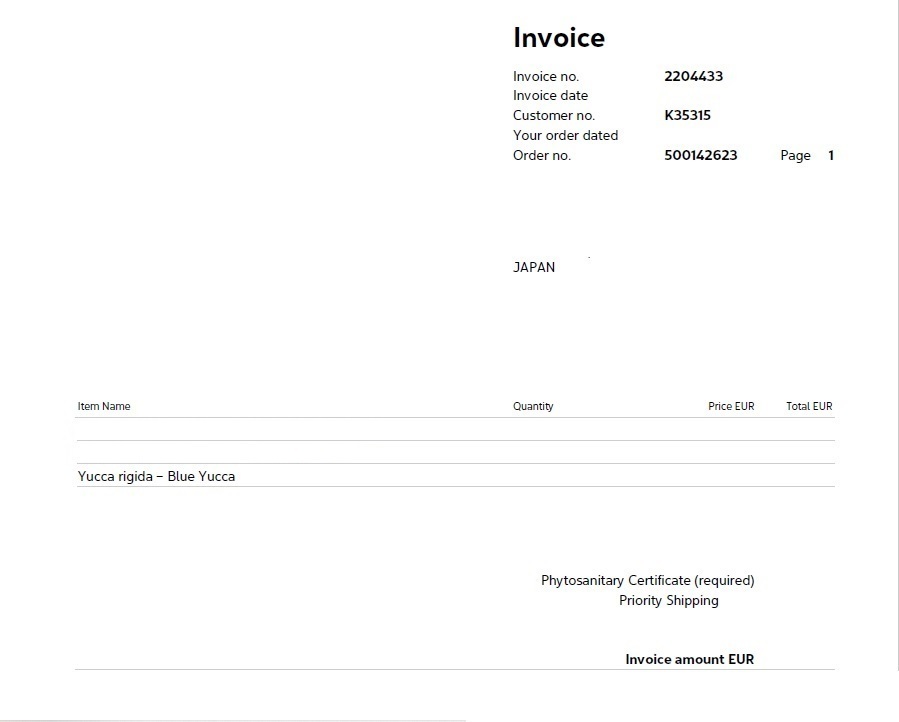The width and height of the screenshot is (899, 722).
Task: Click the Invoice date label
Action: 550,96
